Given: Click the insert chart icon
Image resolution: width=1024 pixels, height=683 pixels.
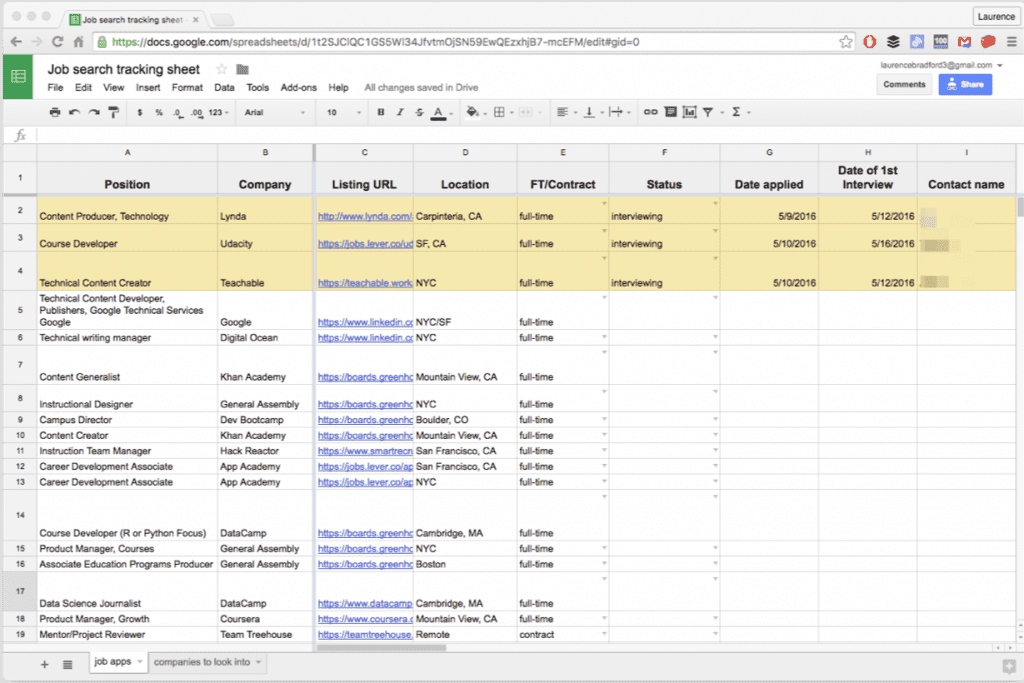Looking at the screenshot, I should 688,112.
